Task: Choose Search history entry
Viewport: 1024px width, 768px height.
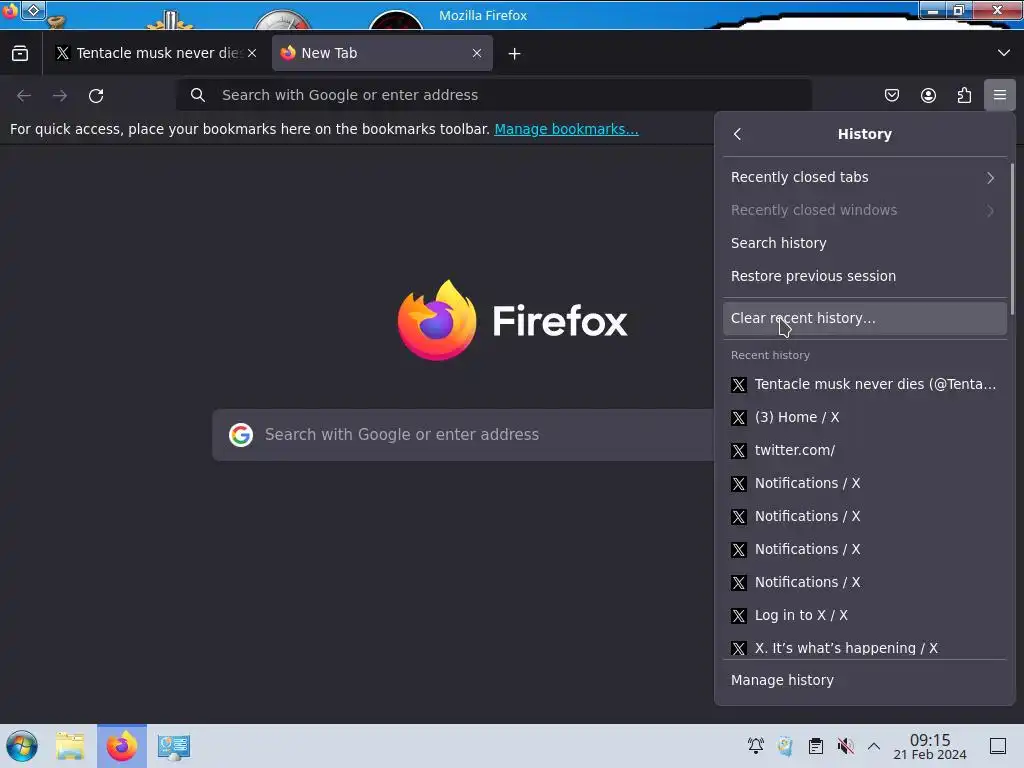Action: tap(865, 244)
